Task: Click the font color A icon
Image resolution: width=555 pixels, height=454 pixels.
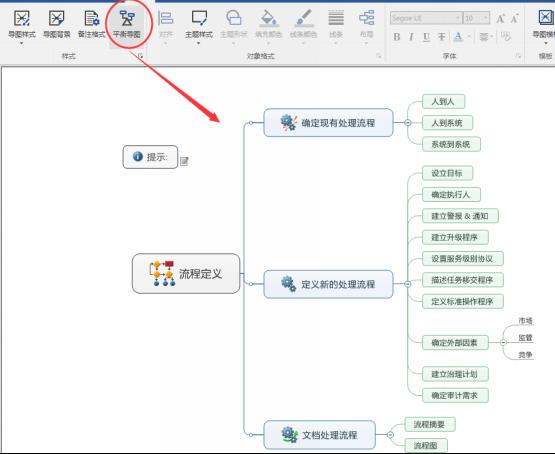Action: click(x=458, y=37)
